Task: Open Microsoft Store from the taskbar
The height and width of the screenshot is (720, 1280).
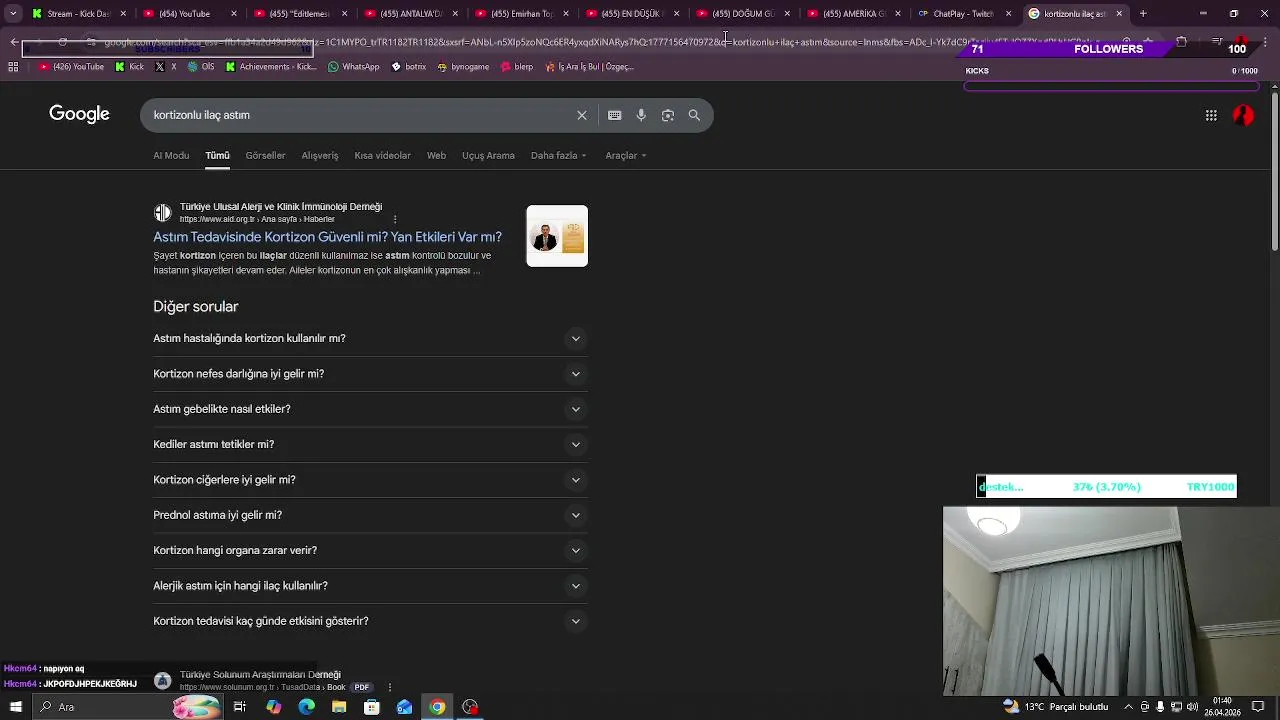Action: click(372, 707)
